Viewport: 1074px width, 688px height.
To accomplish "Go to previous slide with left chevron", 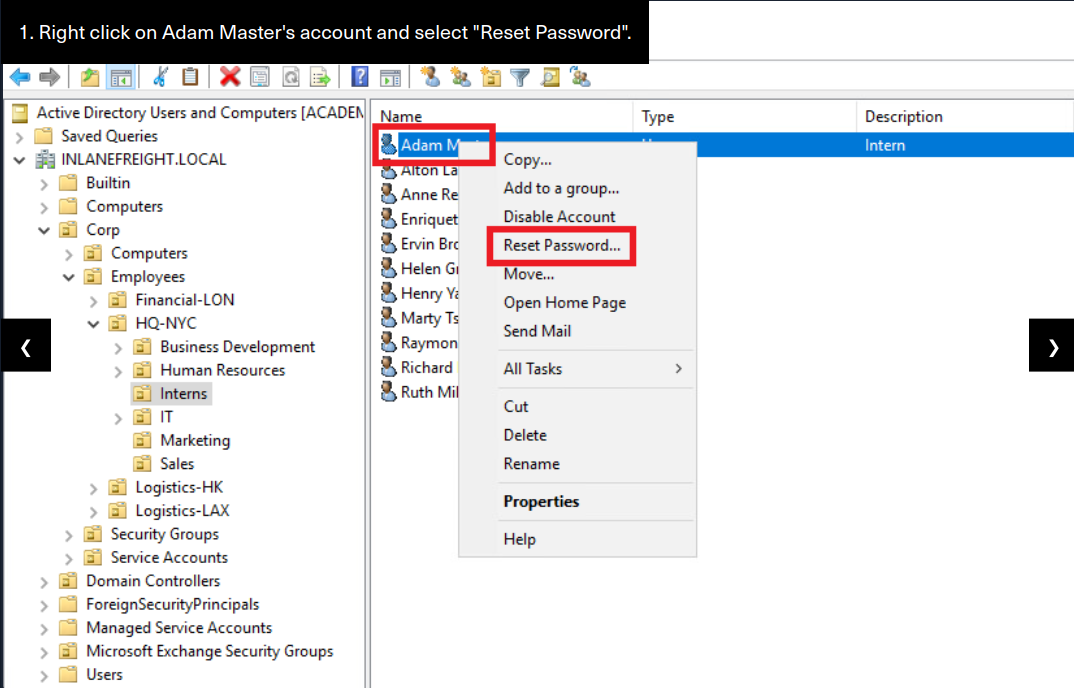I will pyautogui.click(x=26, y=345).
